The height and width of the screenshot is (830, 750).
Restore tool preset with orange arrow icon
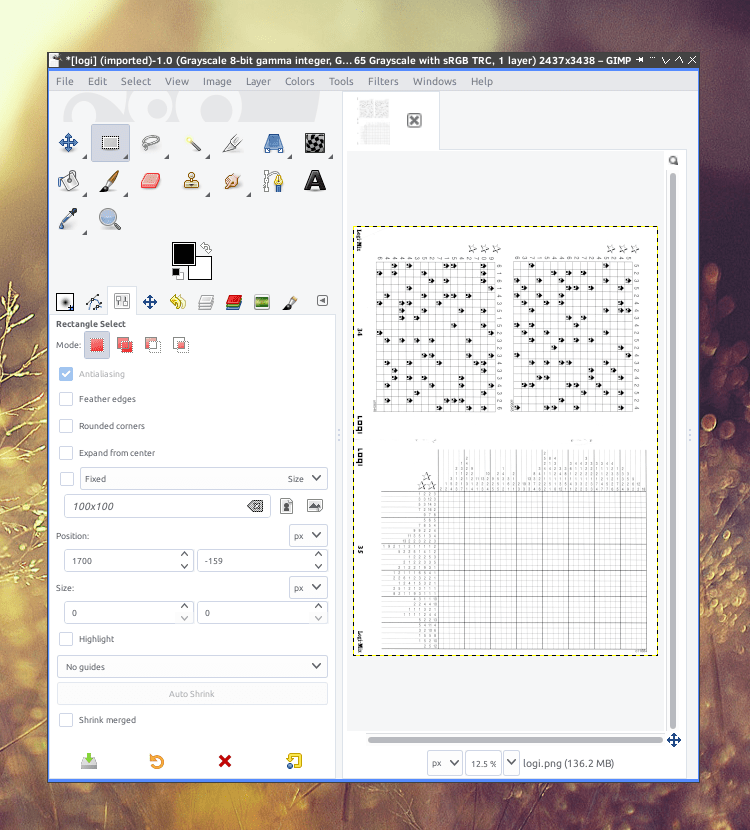pyautogui.click(x=157, y=761)
